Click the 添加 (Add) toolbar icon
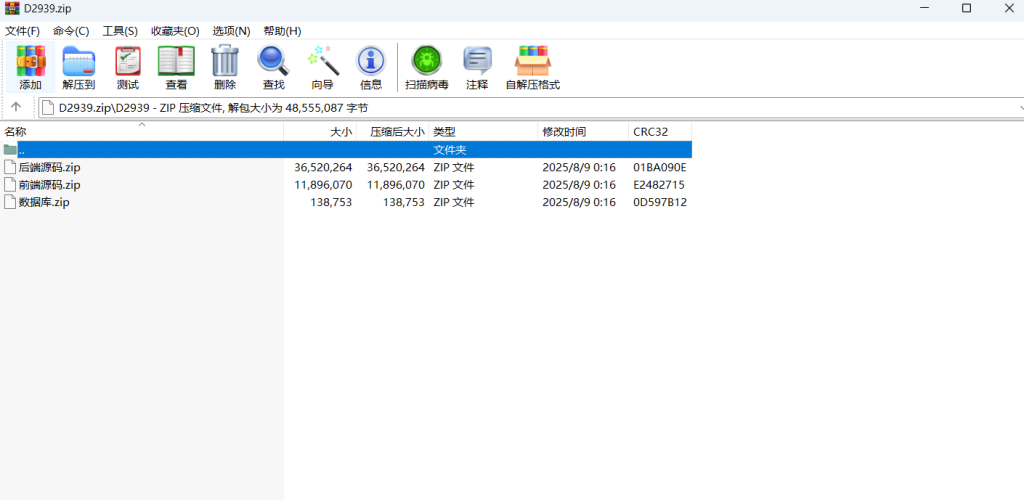Image resolution: width=1024 pixels, height=500 pixels. pos(30,67)
